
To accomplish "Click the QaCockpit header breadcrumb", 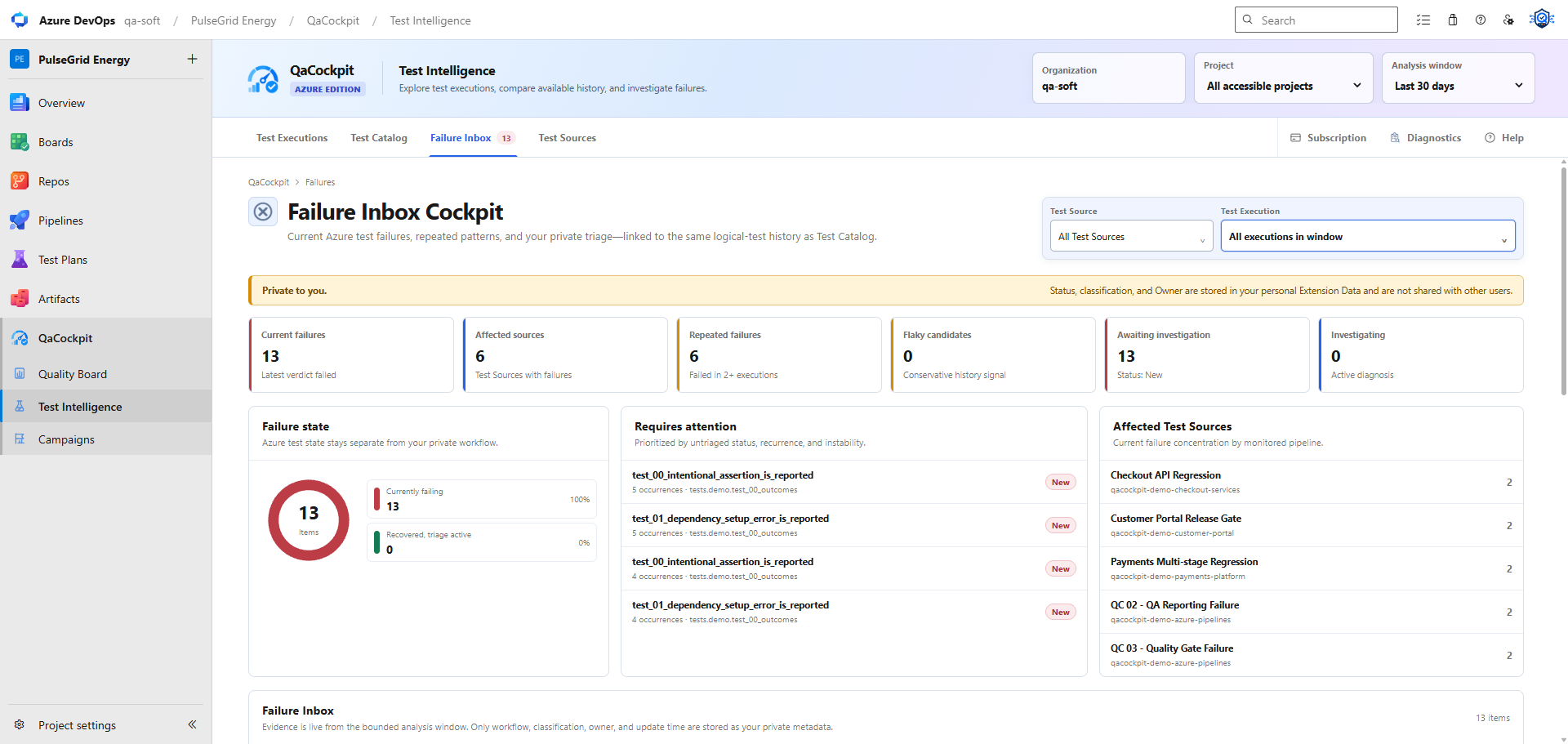I will [332, 20].
